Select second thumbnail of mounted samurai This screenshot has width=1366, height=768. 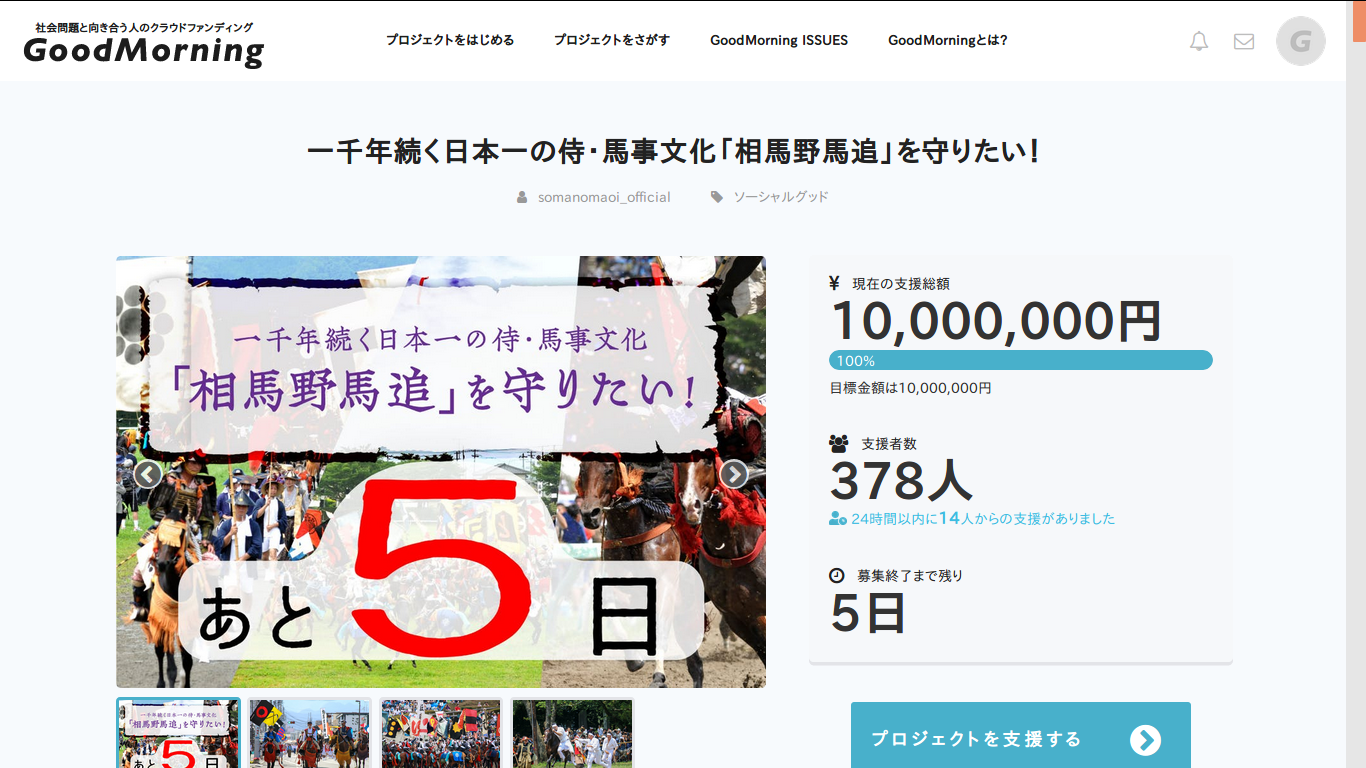pos(310,734)
